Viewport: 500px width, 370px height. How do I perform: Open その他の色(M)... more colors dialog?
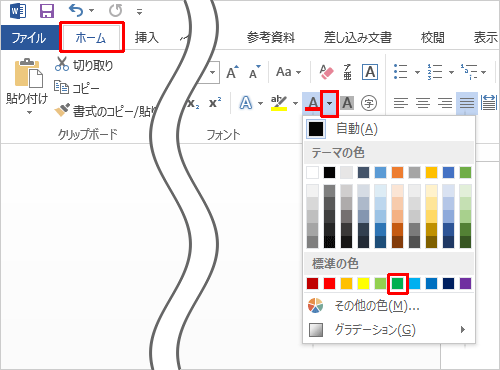tap(389, 305)
